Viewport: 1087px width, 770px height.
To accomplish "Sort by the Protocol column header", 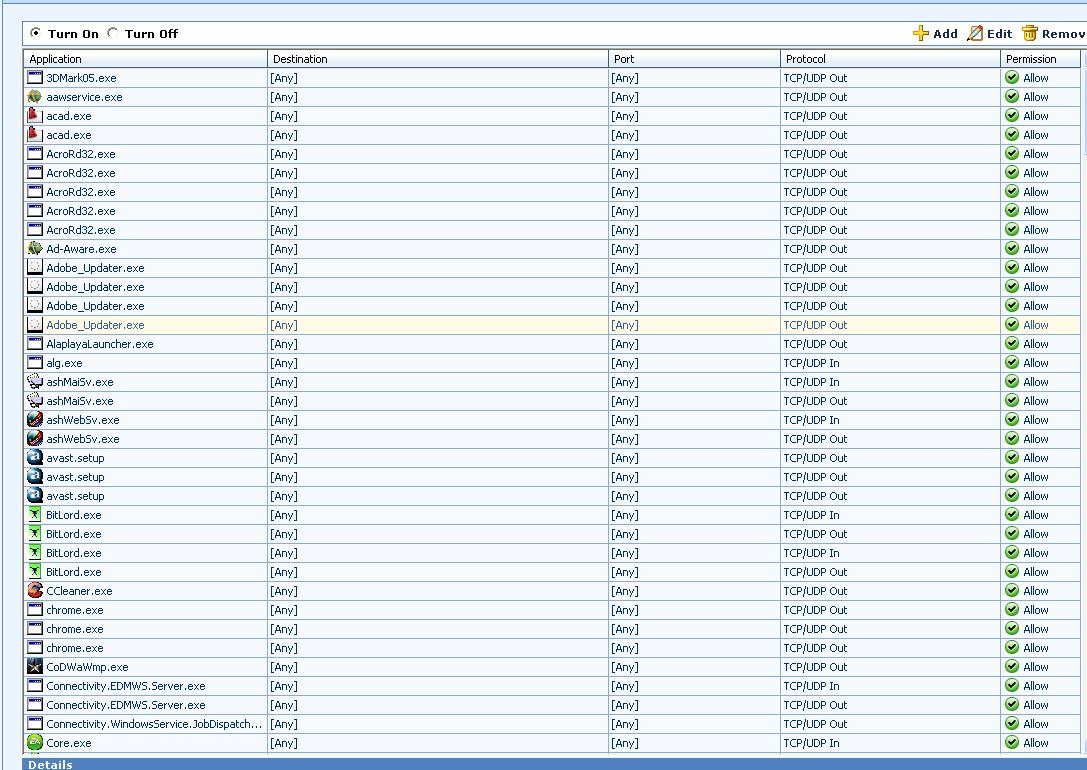I will [x=890, y=59].
